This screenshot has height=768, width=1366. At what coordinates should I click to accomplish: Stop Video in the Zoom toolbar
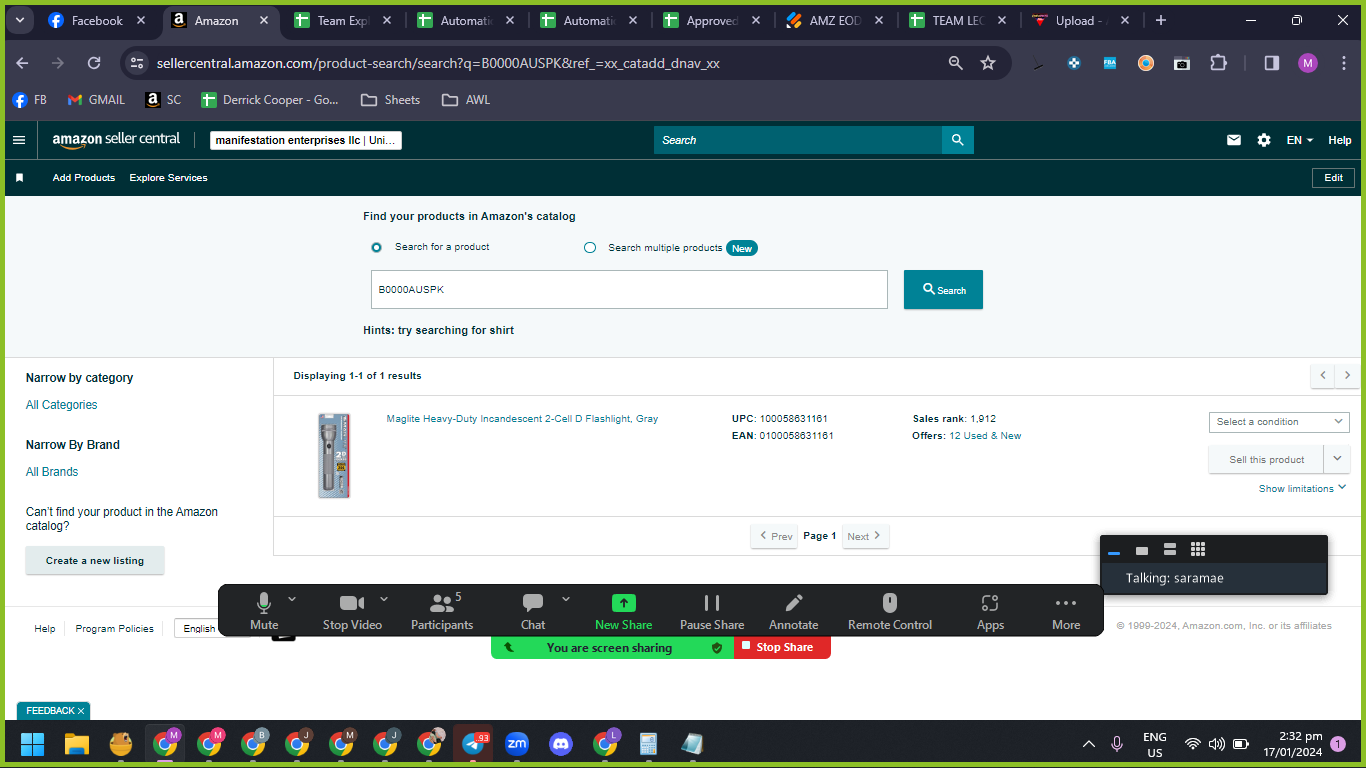352,610
